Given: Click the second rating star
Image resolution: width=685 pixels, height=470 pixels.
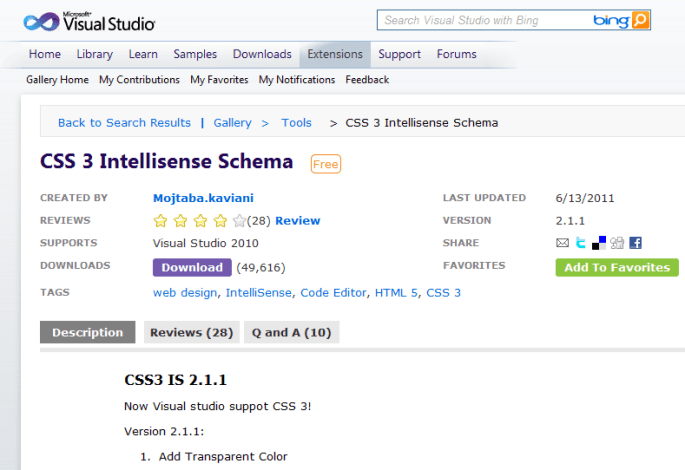Looking at the screenshot, I should pos(180,221).
